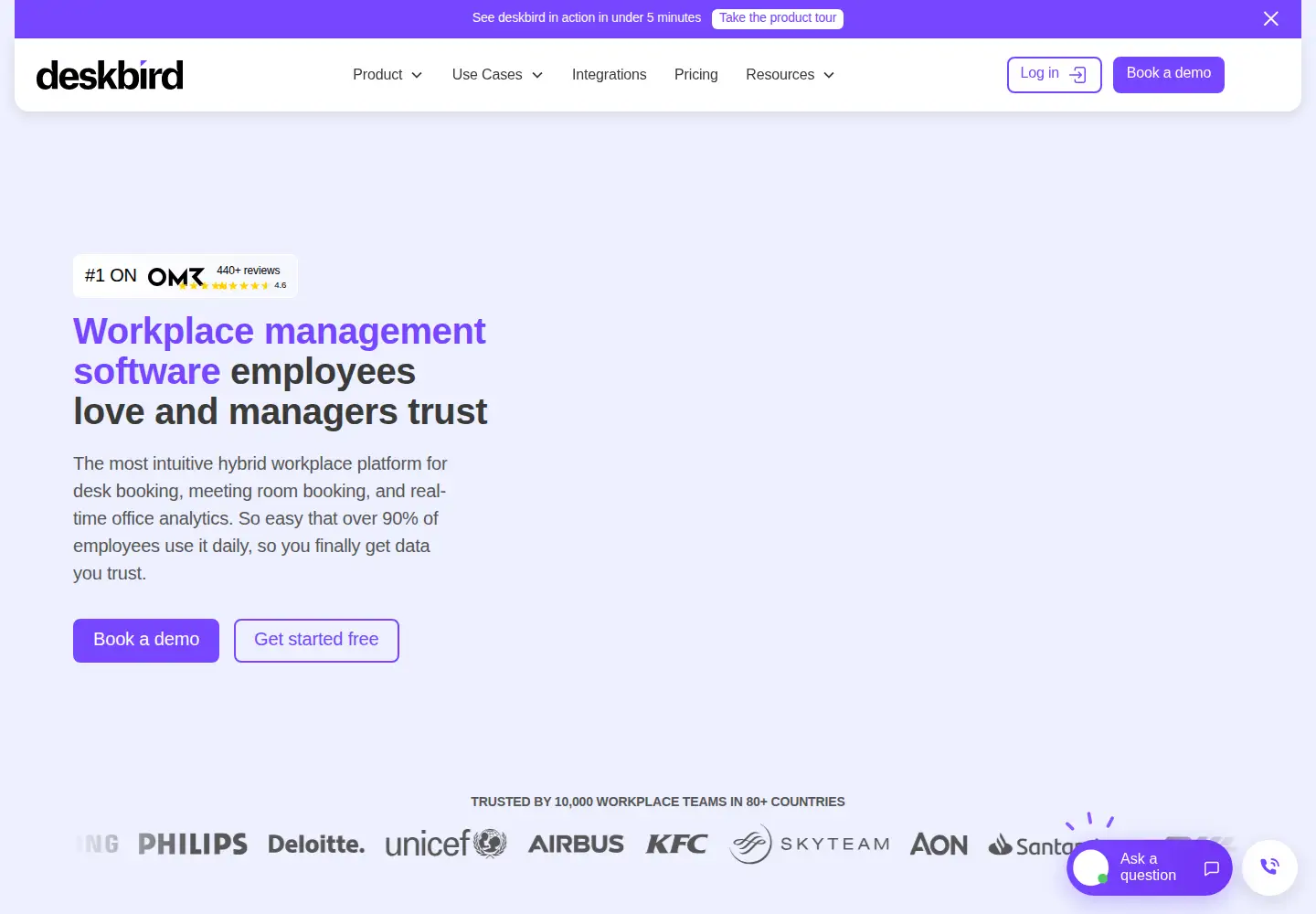This screenshot has height=914, width=1316.
Task: Click the SkyTeam logo
Action: pos(809,844)
